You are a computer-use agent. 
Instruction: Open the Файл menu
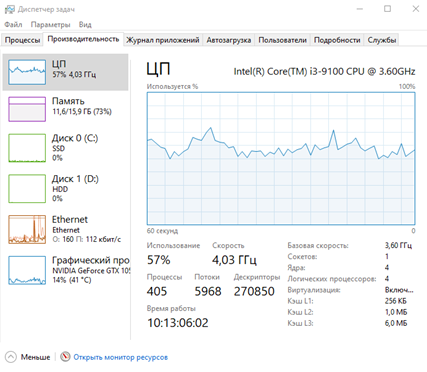[x=13, y=25]
